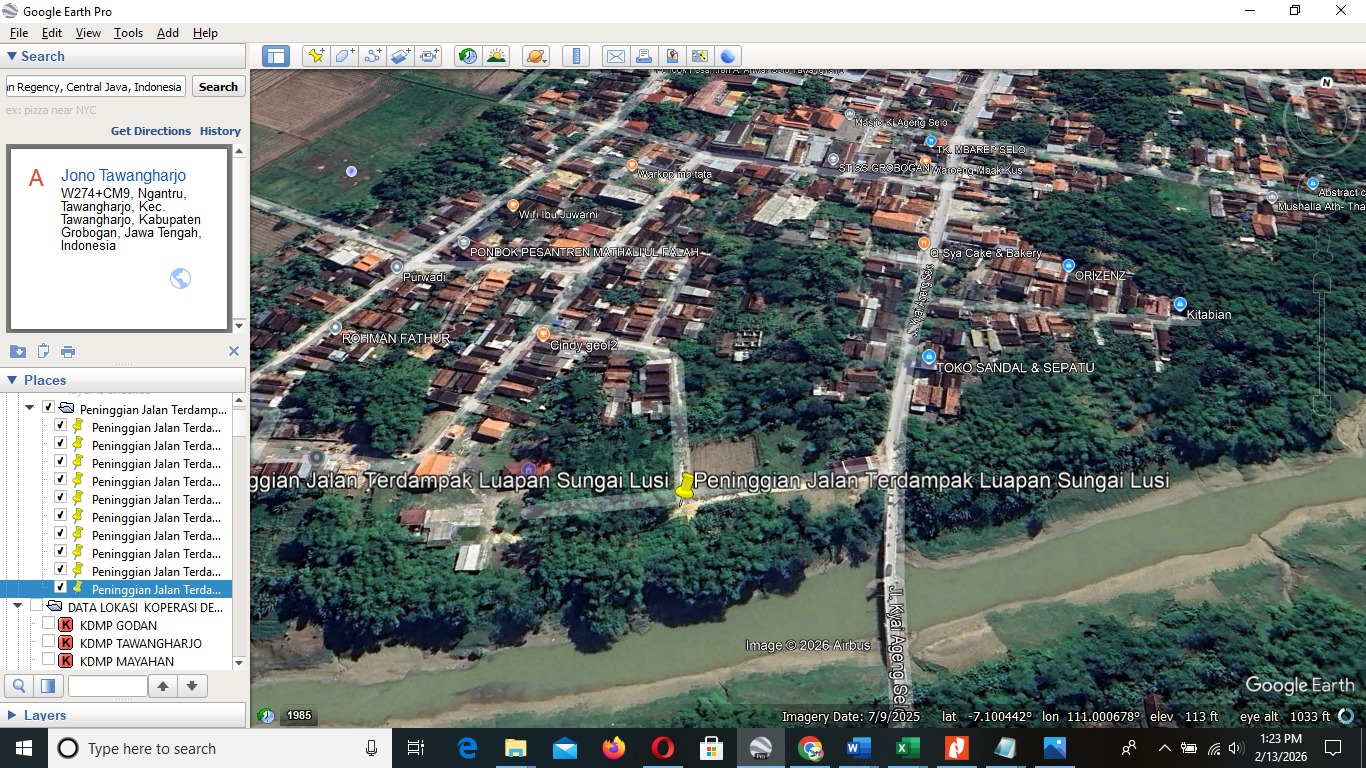Move selected place up with arrow button
The height and width of the screenshot is (768, 1366).
pos(163,686)
